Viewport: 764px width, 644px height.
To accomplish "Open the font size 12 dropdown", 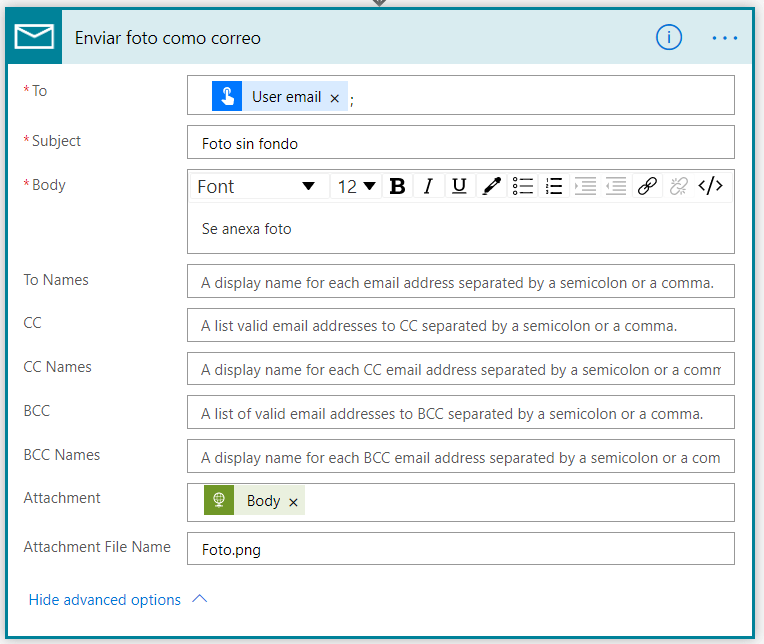I will pos(357,186).
